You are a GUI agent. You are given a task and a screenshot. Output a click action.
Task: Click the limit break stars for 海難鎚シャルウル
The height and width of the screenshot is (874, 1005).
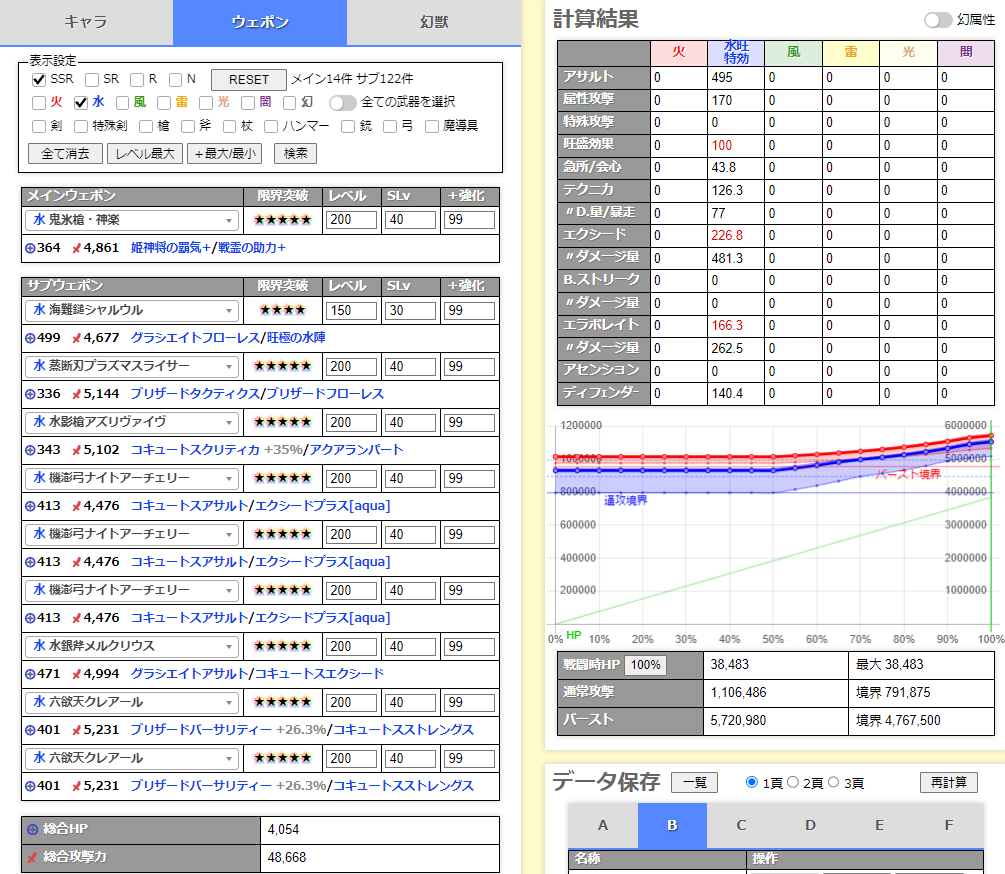[281, 311]
